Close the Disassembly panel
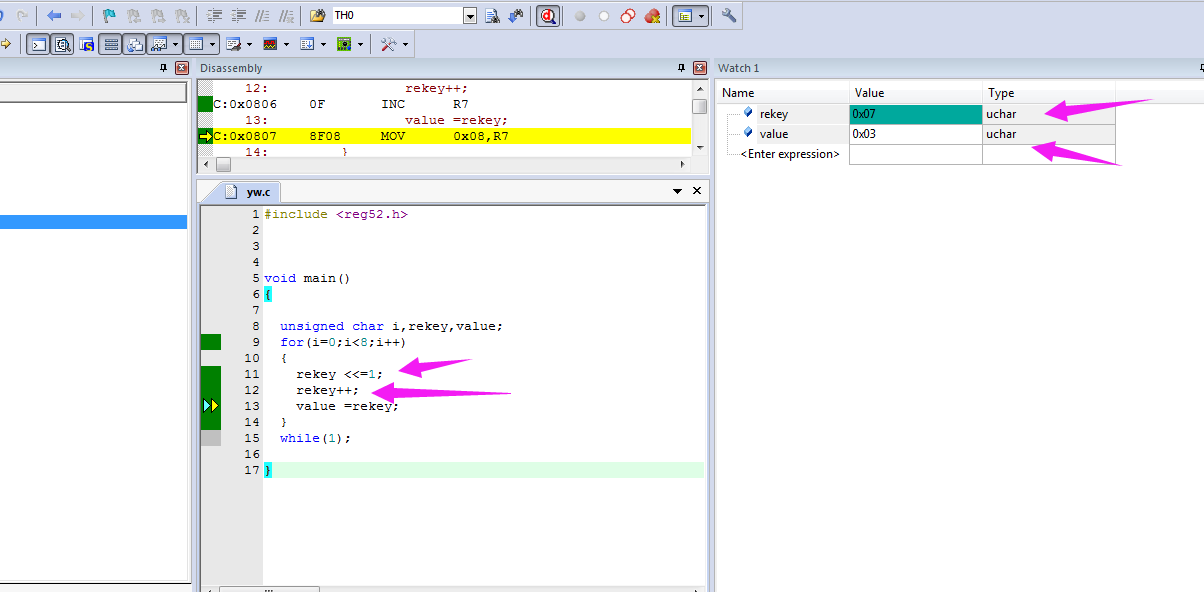The width and height of the screenshot is (1204, 592). 698,68
